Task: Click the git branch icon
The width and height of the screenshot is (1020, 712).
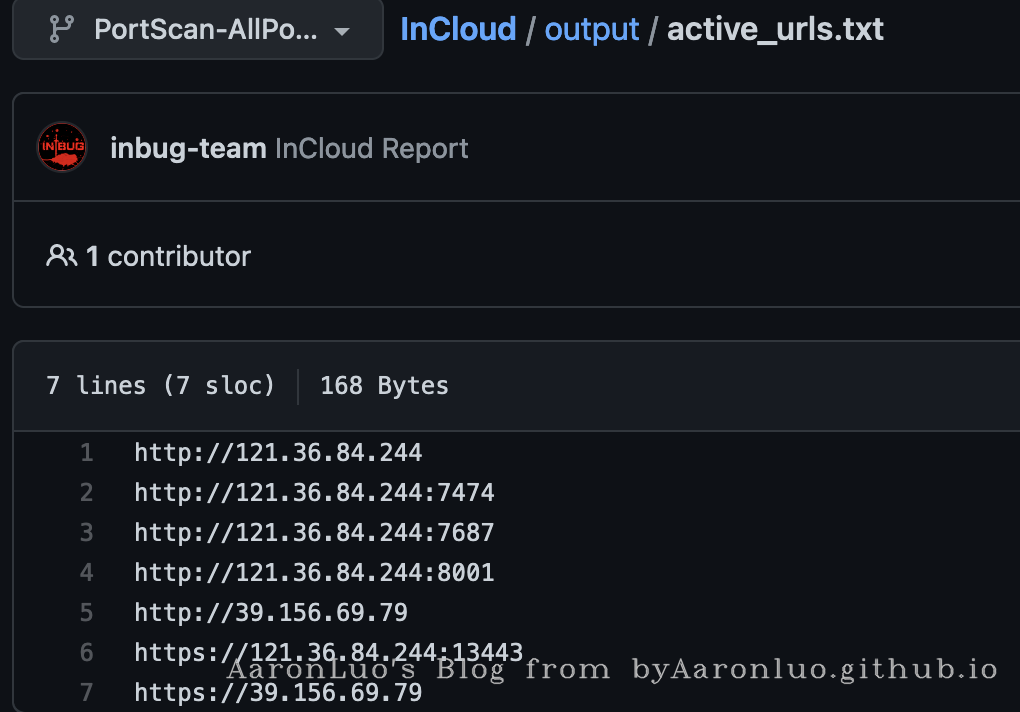Action: pyautogui.click(x=60, y=29)
